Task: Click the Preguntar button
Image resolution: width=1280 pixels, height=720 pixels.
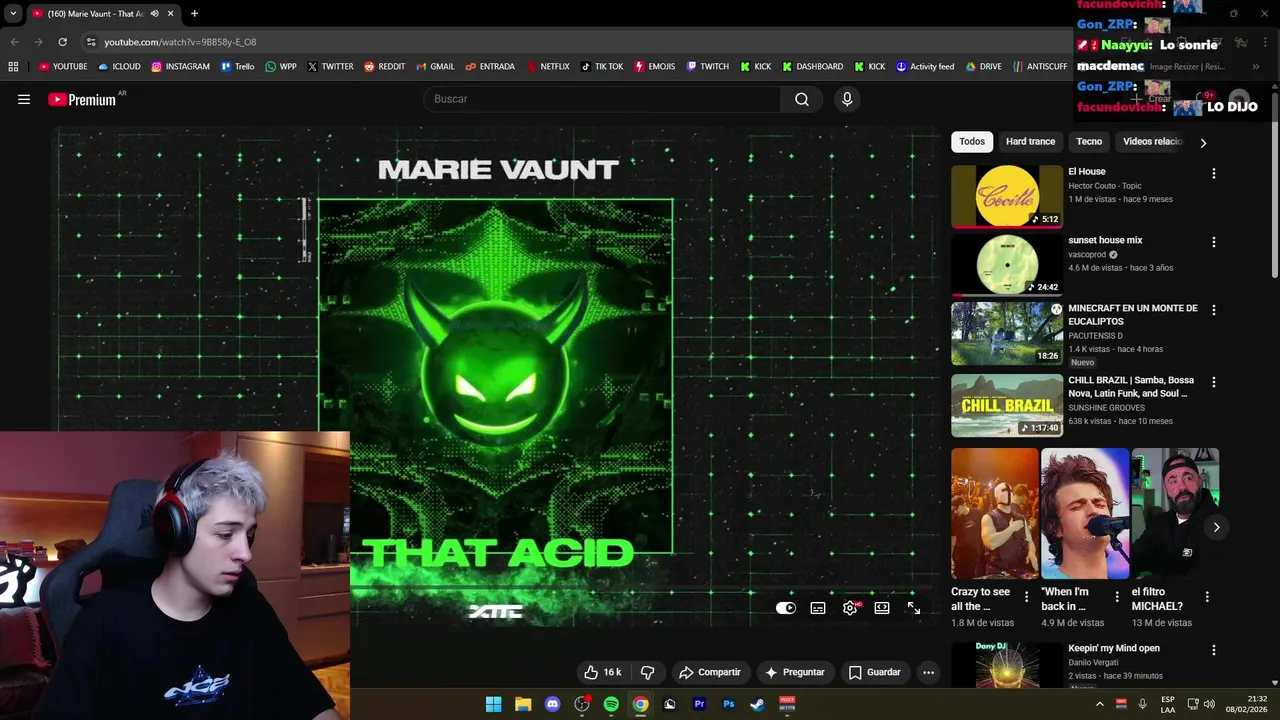Action: 794,672
